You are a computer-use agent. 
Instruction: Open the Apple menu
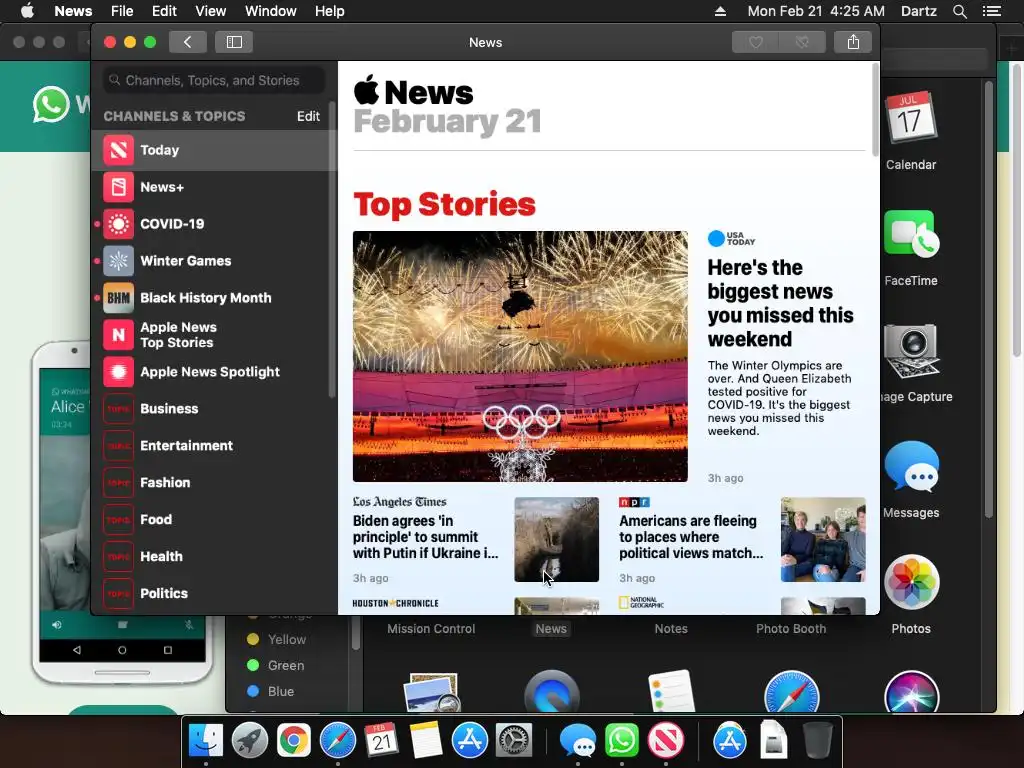[27, 11]
